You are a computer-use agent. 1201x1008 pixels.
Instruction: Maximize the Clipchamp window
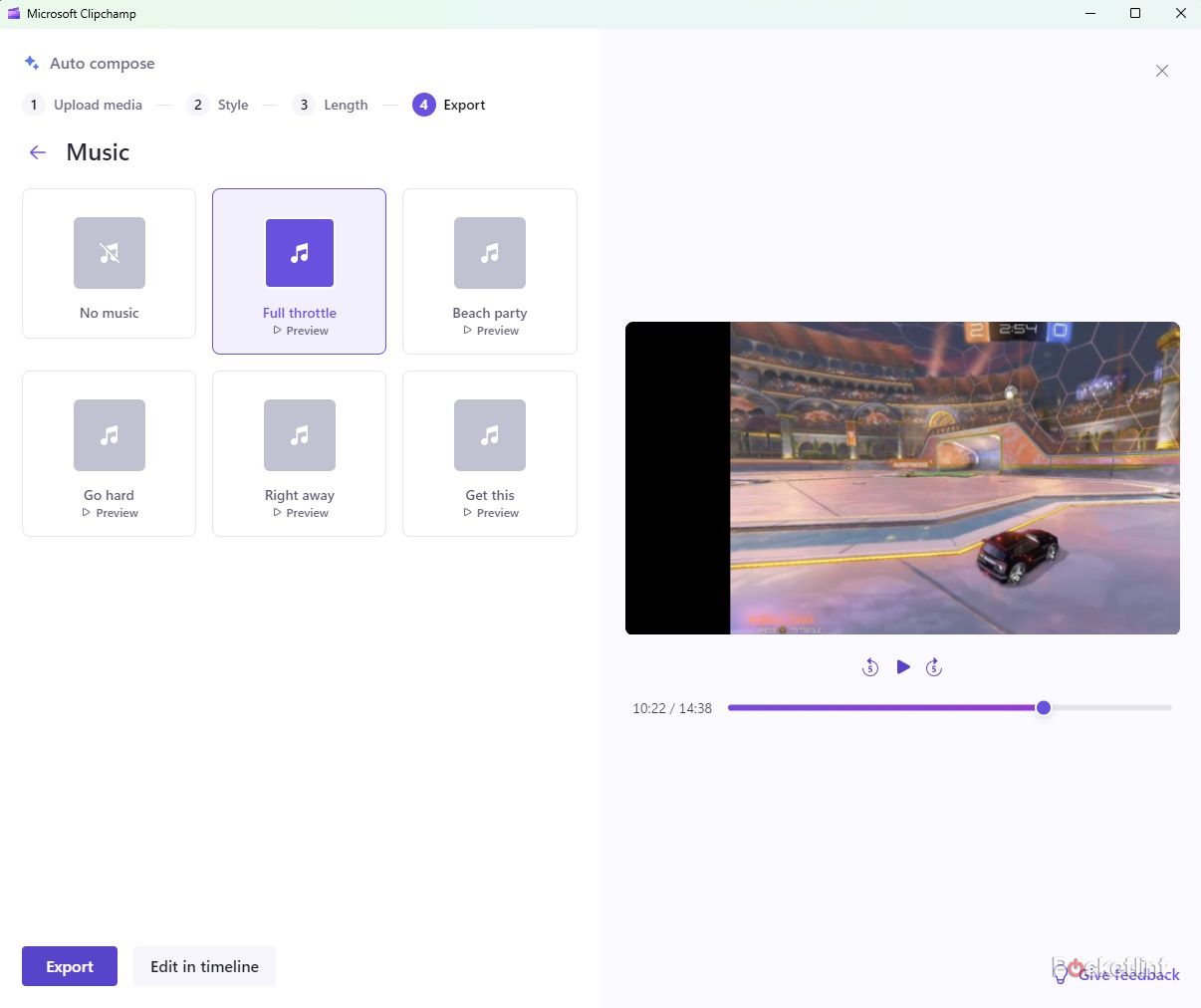click(x=1134, y=14)
